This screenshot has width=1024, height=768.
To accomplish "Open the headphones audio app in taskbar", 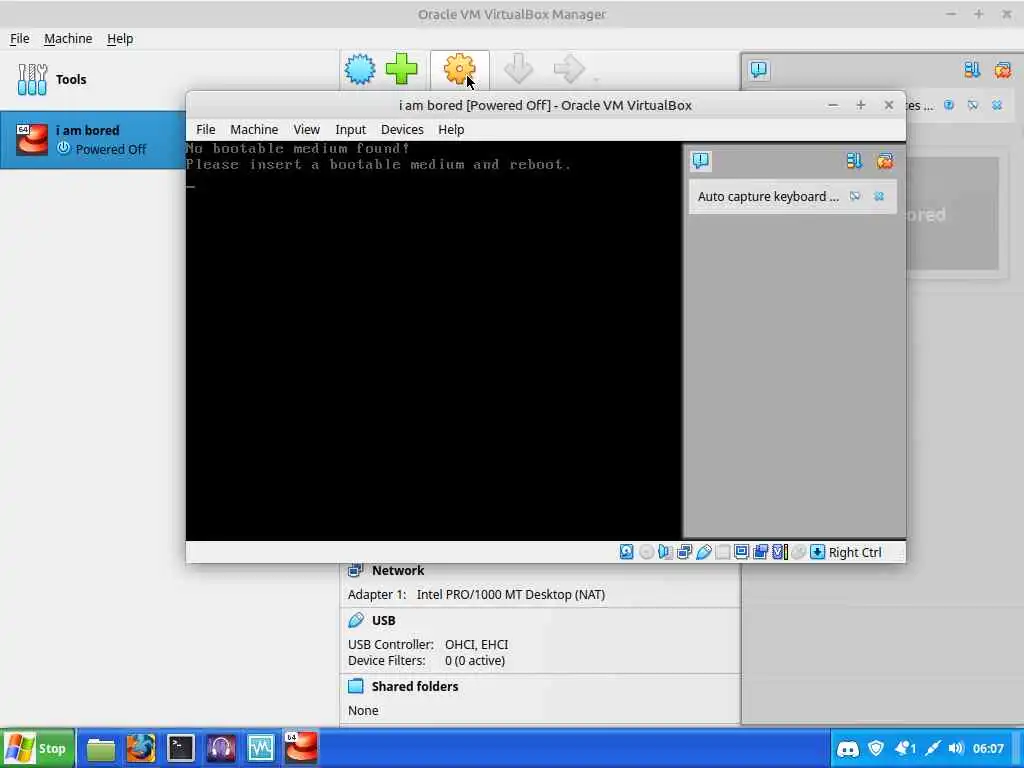I will pos(221,748).
